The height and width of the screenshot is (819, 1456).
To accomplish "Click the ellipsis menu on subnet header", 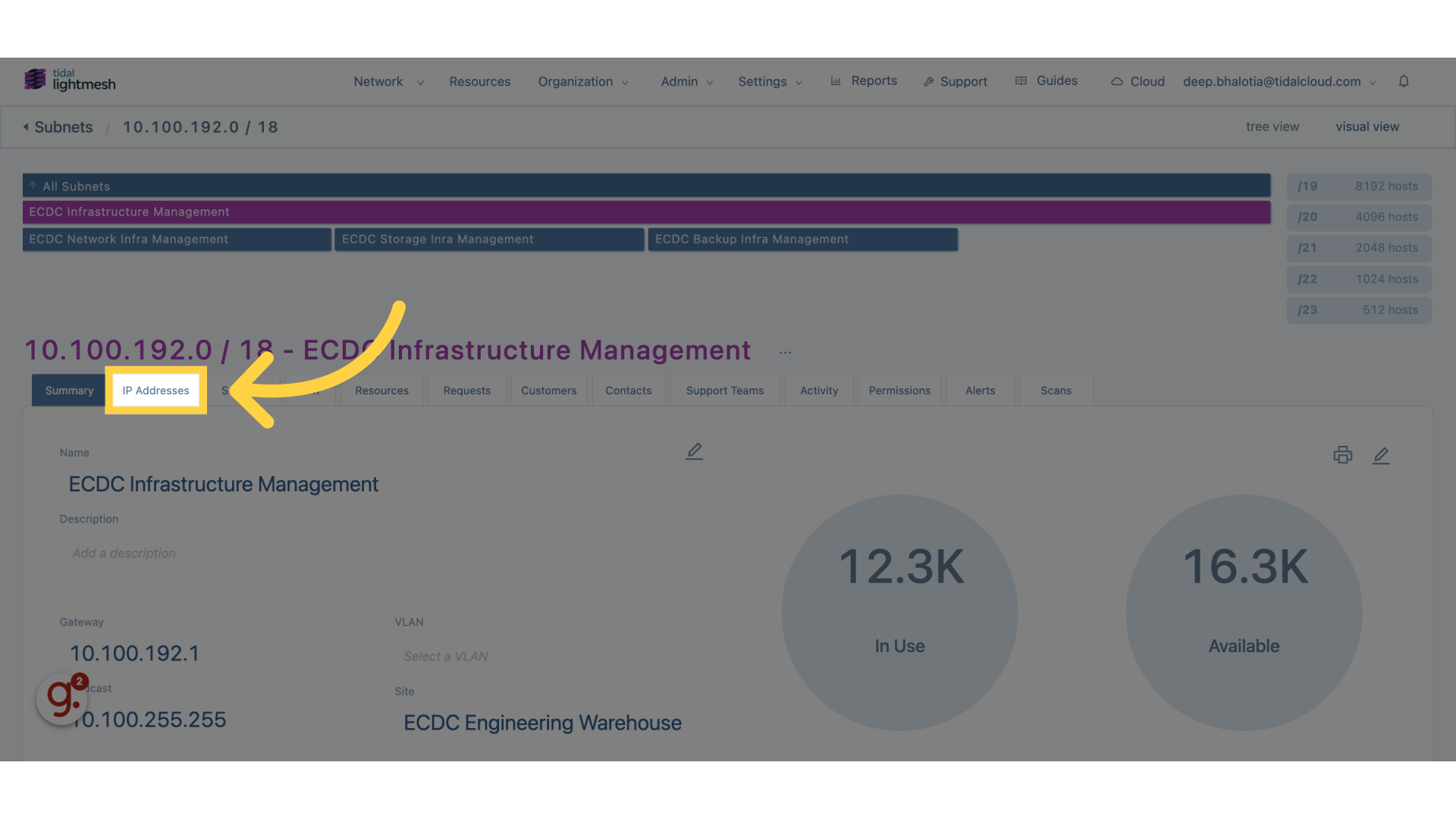I will click(785, 352).
